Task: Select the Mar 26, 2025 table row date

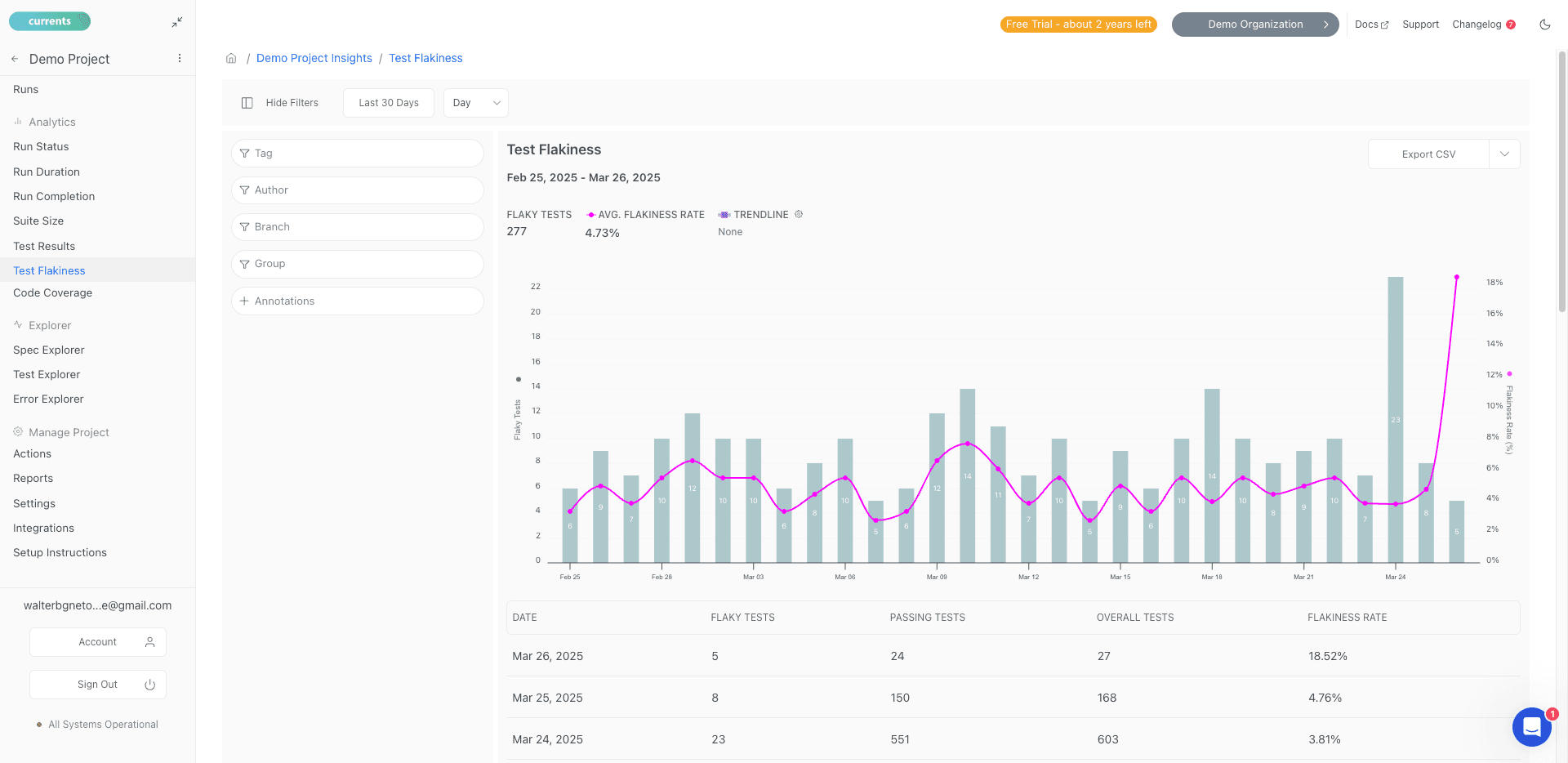Action: [547, 656]
